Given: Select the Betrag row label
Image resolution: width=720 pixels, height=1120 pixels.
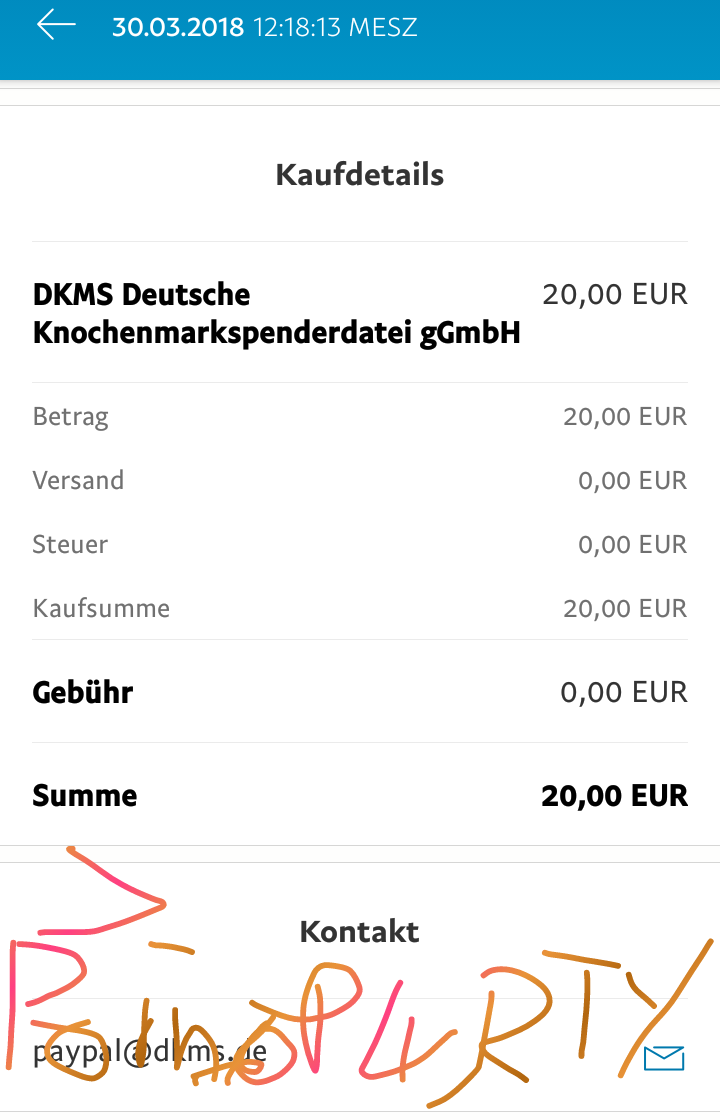Looking at the screenshot, I should click(x=71, y=417).
